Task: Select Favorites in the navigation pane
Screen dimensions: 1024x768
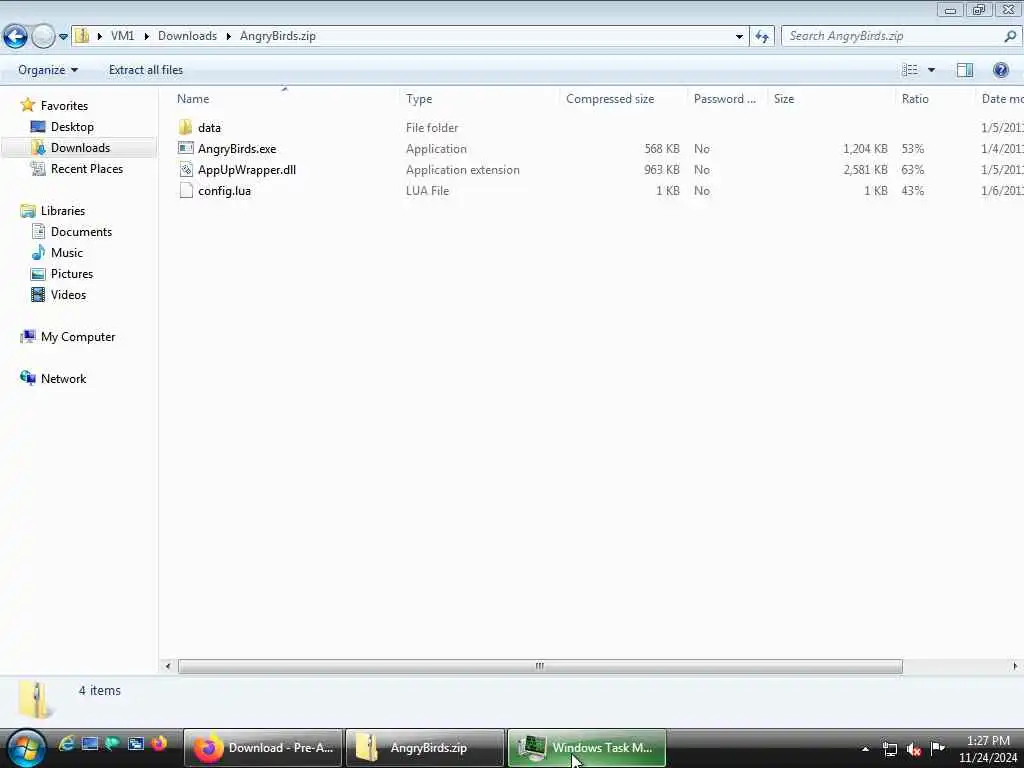Action: [x=64, y=106]
